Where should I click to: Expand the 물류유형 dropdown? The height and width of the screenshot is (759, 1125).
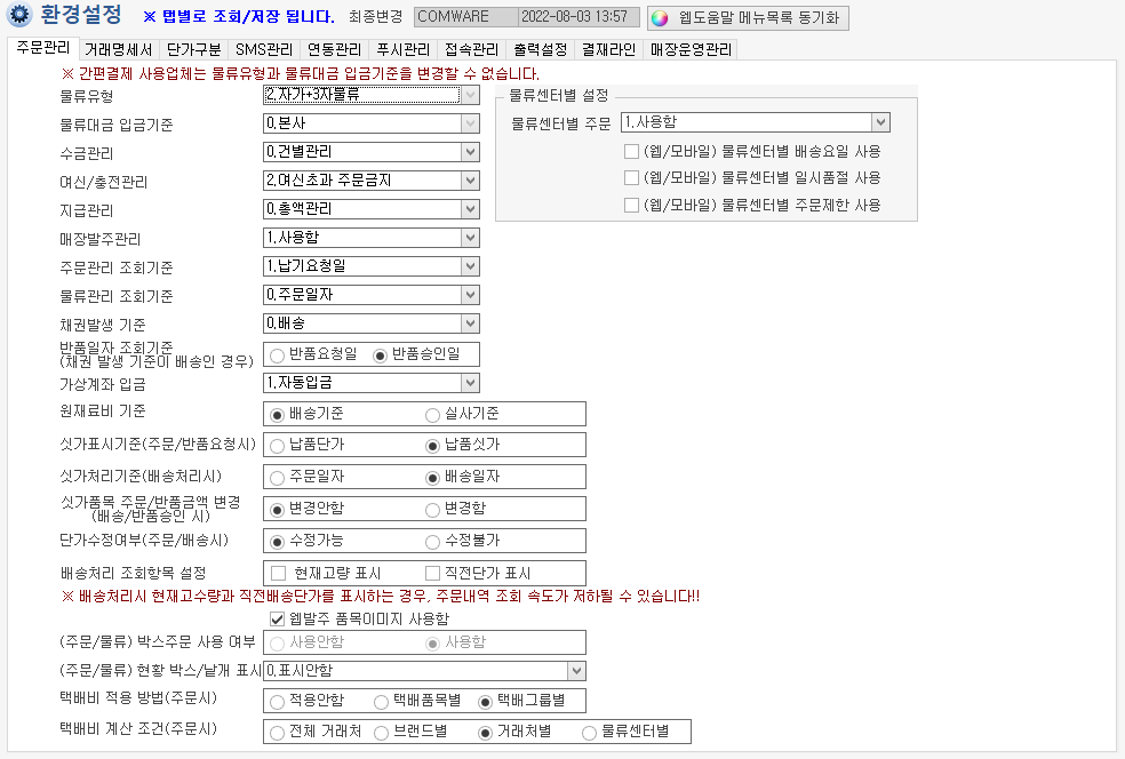(x=470, y=95)
